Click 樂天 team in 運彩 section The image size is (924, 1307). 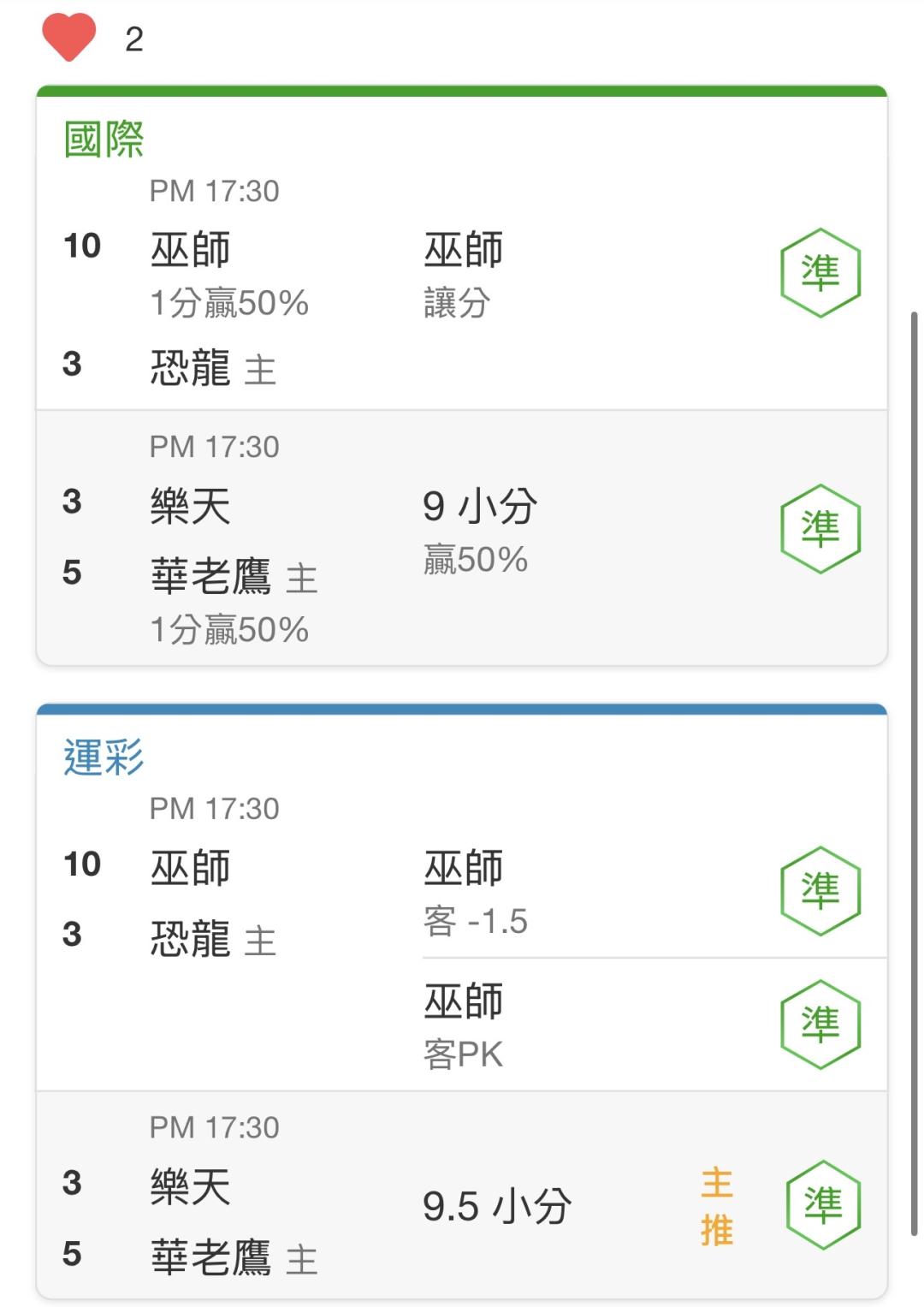tap(190, 1186)
